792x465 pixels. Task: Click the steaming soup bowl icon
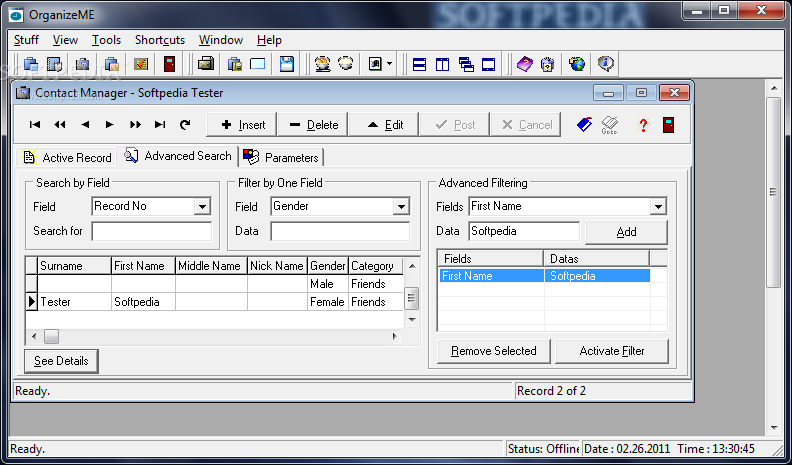[x=322, y=64]
